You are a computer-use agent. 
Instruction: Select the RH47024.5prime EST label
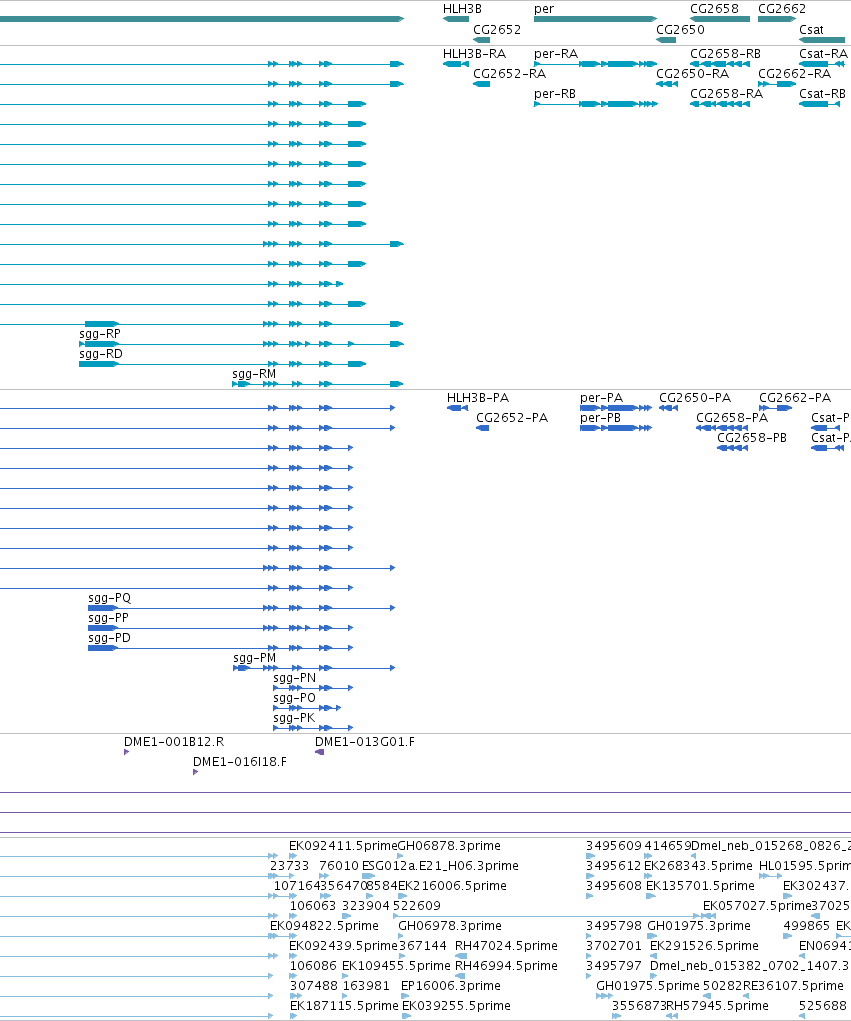(x=507, y=947)
